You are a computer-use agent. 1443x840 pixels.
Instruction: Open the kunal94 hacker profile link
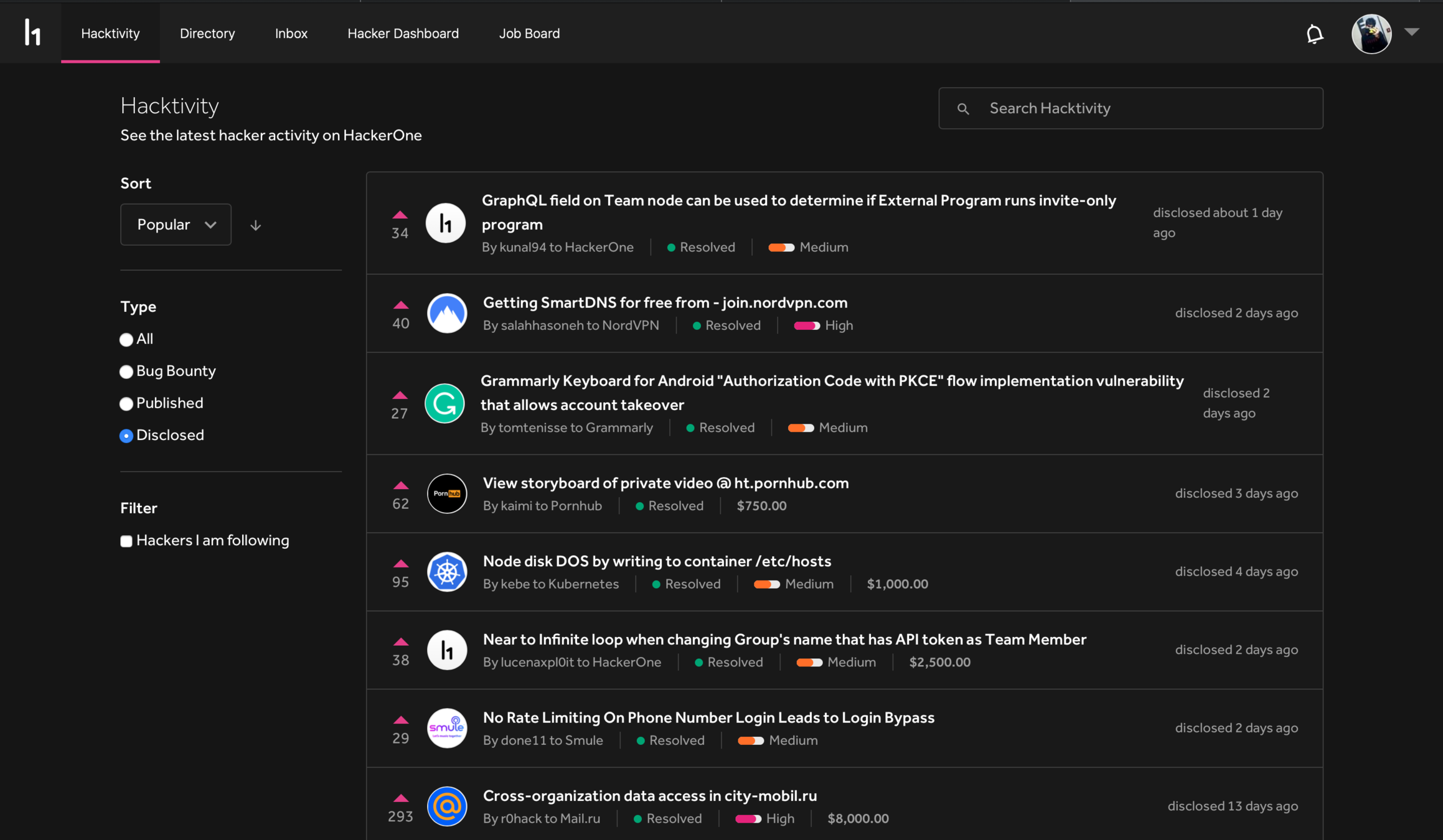(x=522, y=248)
